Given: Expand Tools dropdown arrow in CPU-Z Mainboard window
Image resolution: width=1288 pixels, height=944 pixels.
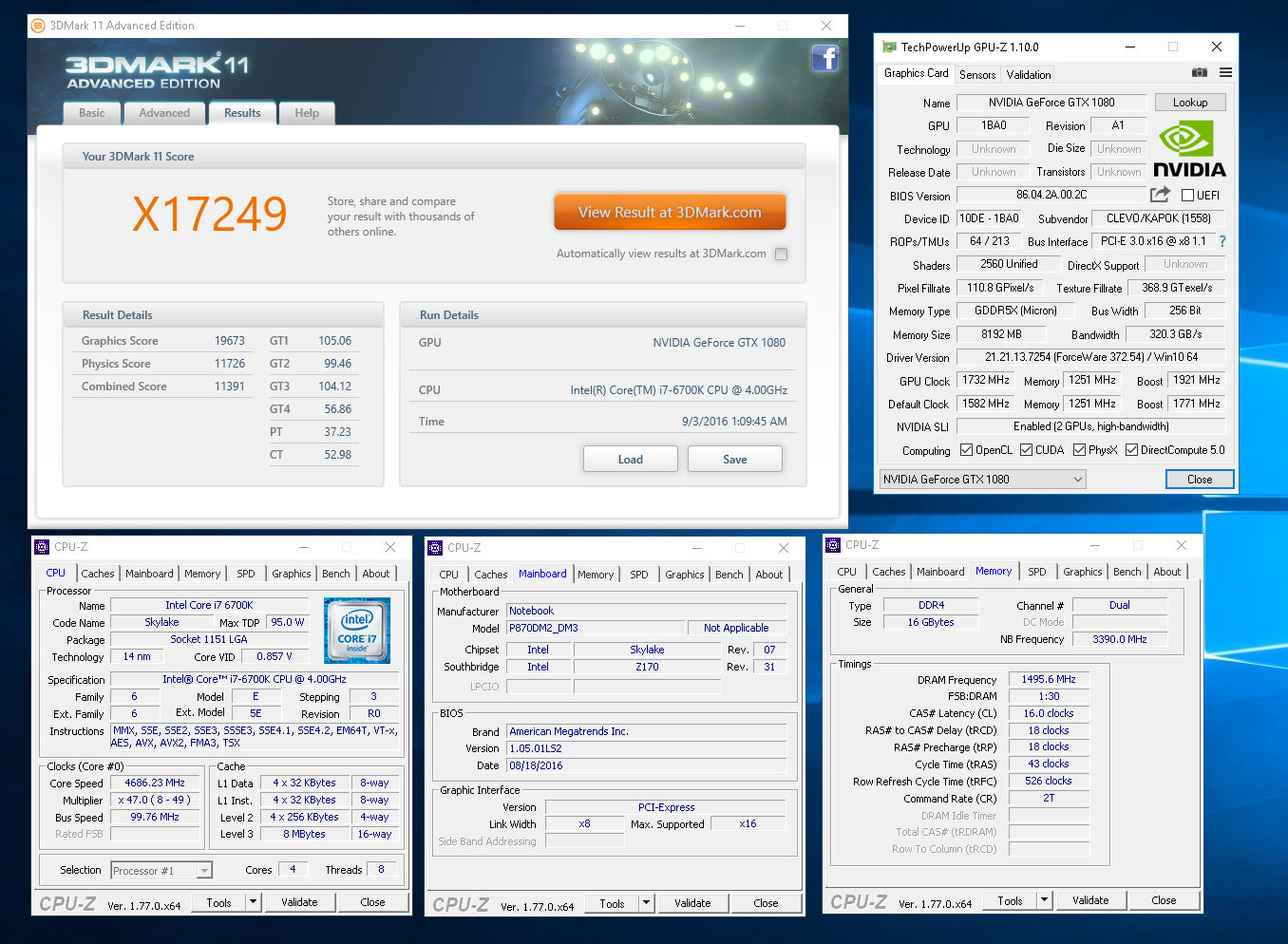Looking at the screenshot, I should (x=646, y=903).
